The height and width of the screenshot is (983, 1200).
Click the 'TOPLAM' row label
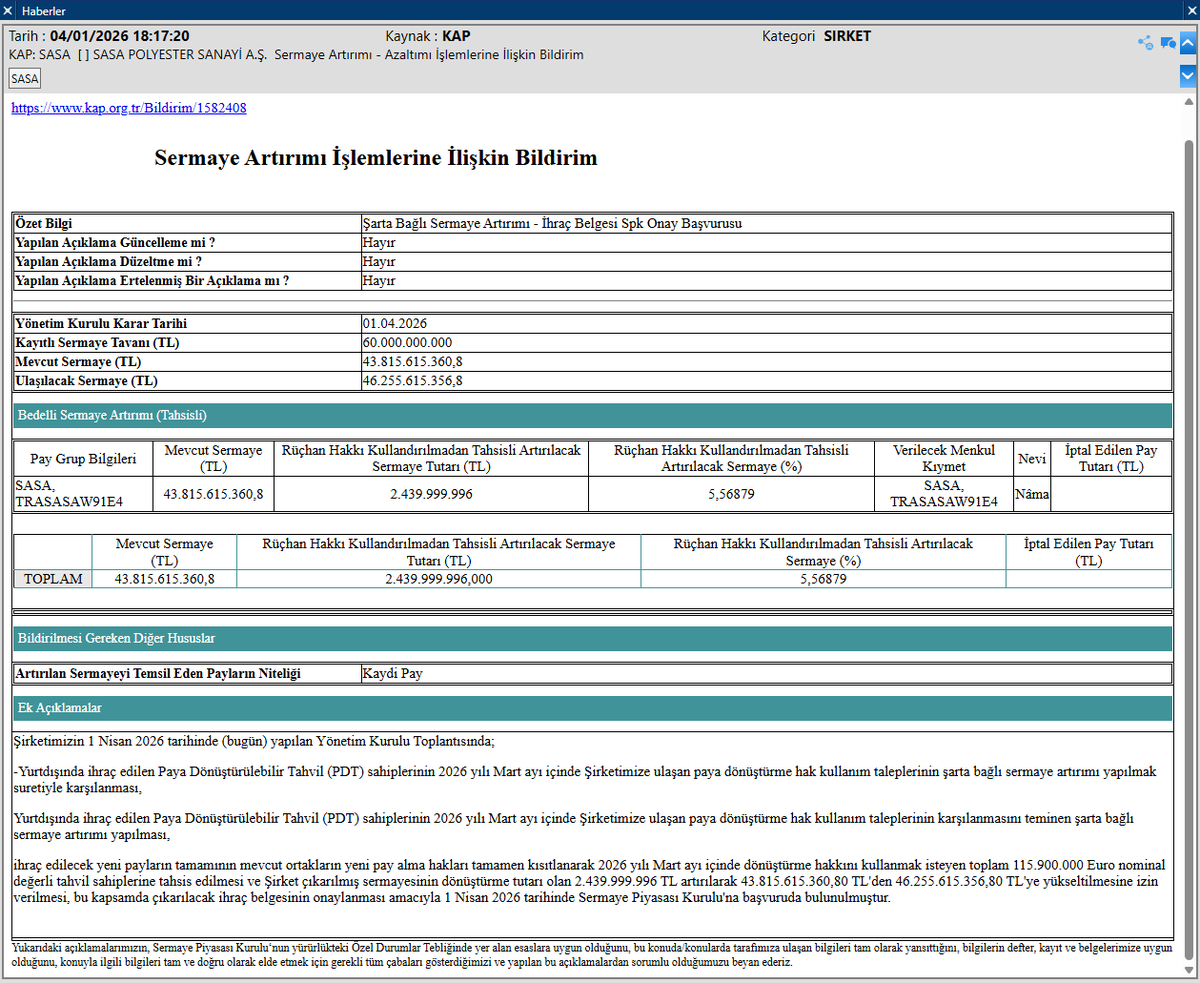(x=52, y=579)
